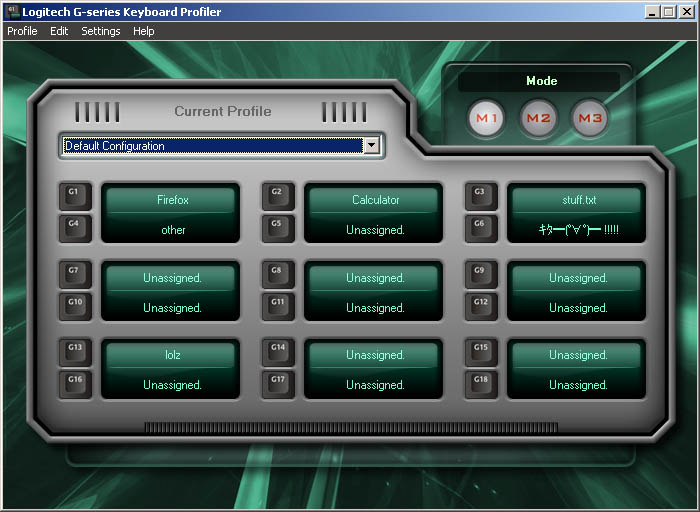Click the G16 key icon
This screenshot has width=700, height=512.
75,384
